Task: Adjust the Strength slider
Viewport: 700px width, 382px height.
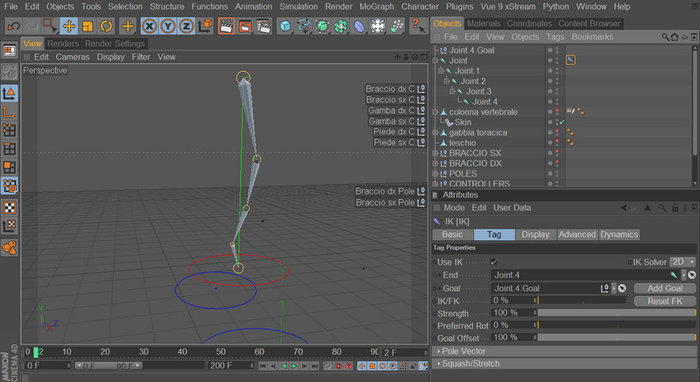Action: click(617, 313)
